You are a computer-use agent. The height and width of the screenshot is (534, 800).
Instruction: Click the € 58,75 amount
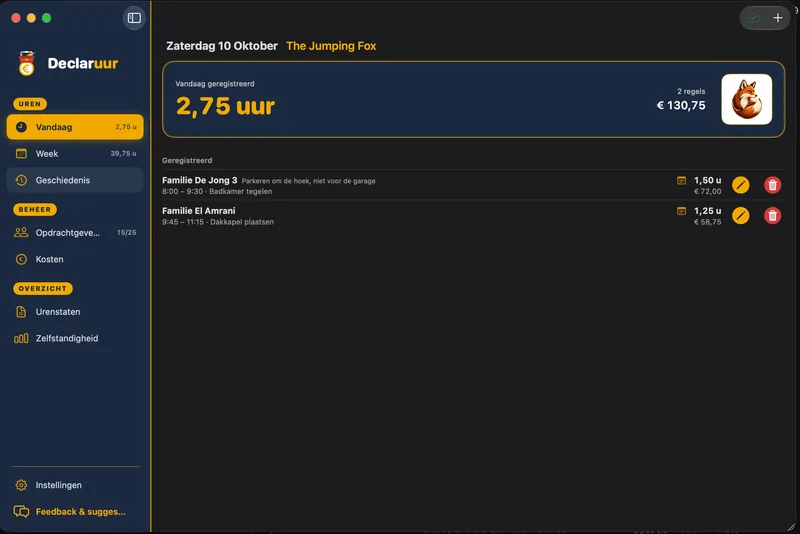pyautogui.click(x=708, y=222)
